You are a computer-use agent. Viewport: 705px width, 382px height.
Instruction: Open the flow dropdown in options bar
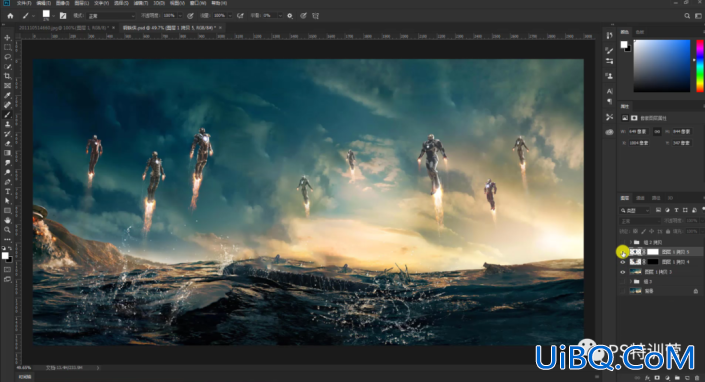[x=230, y=16]
